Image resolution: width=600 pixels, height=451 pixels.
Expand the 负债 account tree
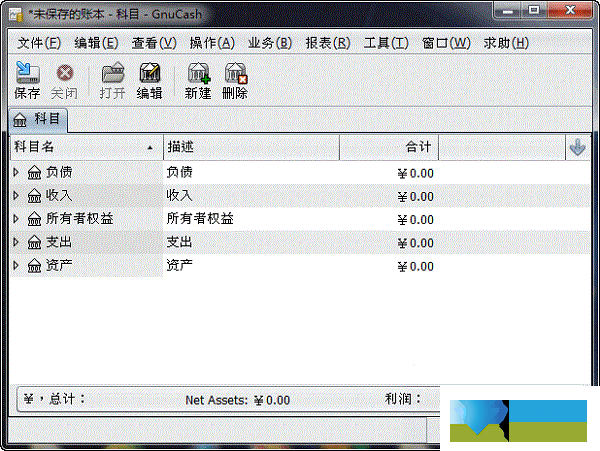16,172
